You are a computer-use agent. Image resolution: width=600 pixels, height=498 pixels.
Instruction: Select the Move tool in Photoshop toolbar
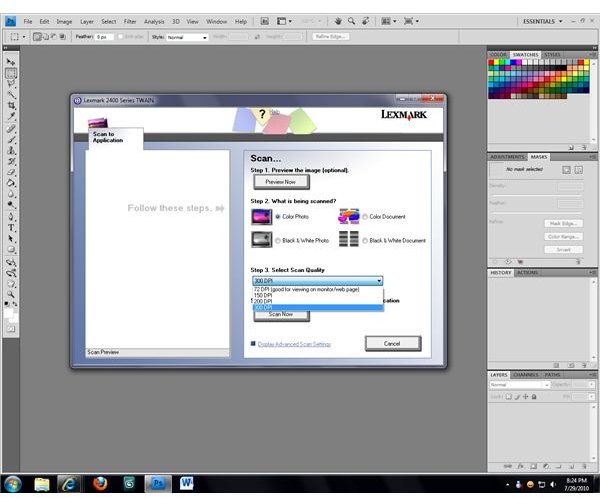tap(11, 62)
